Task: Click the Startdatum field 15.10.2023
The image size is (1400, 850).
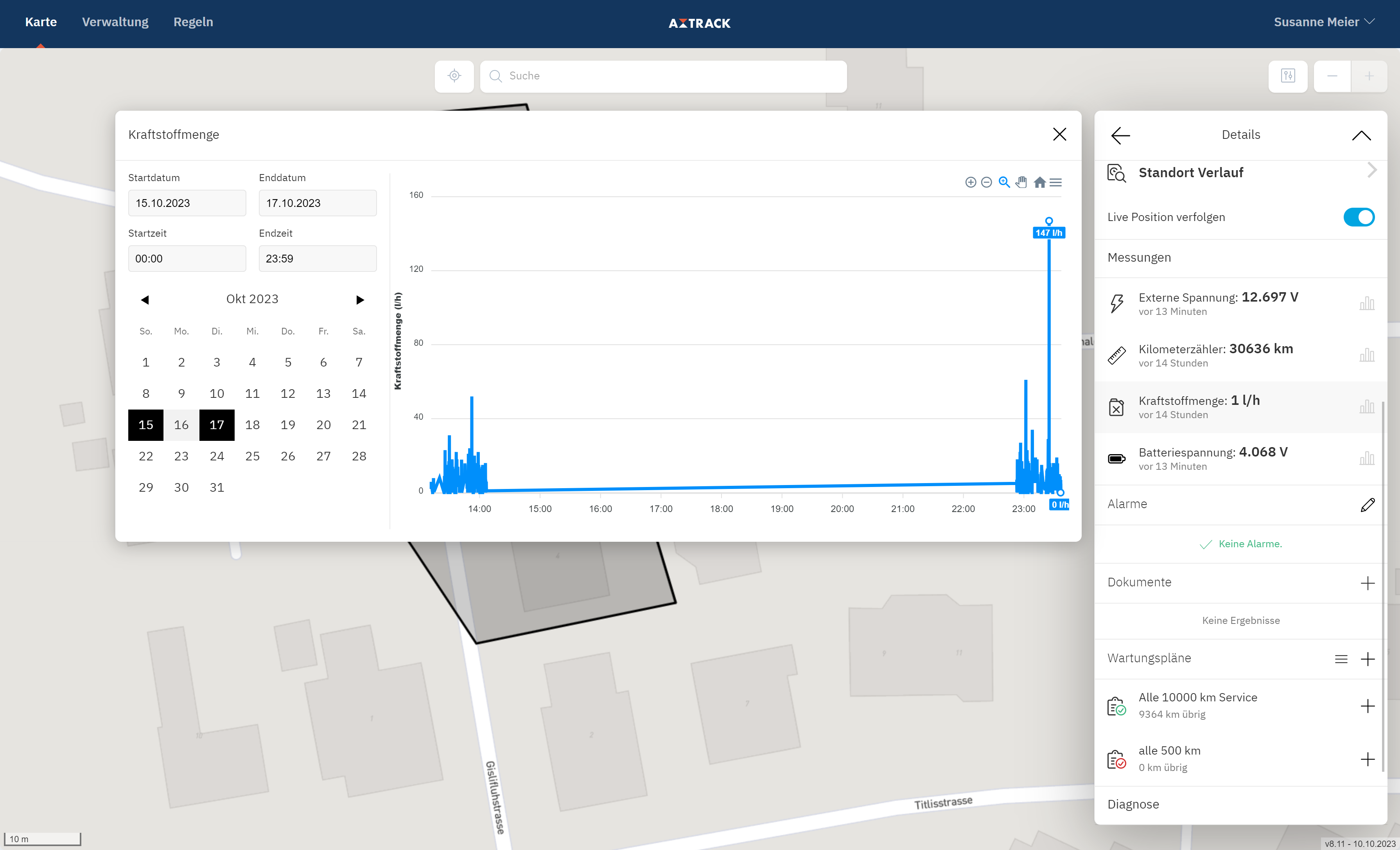Action: [x=187, y=203]
